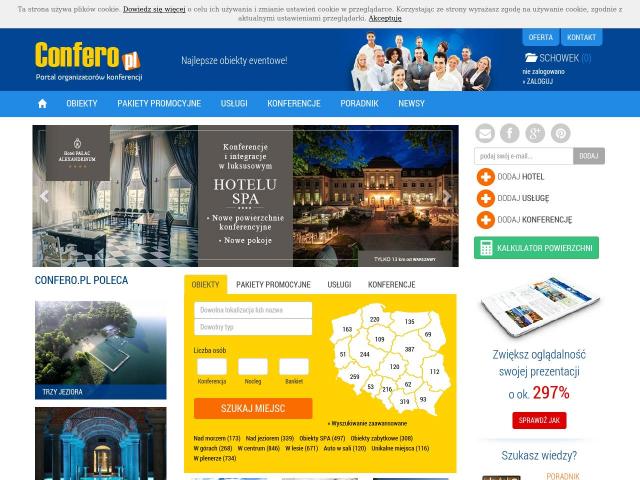This screenshot has height=480, width=640.
Task: Open the Schowek folder icon
Action: [531, 58]
